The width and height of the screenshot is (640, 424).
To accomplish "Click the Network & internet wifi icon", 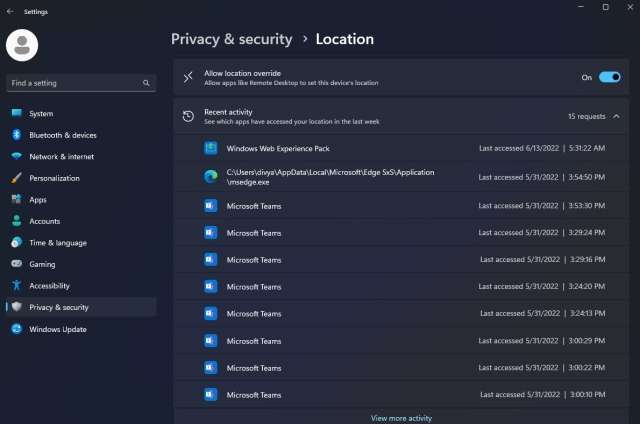I will click(x=16, y=157).
